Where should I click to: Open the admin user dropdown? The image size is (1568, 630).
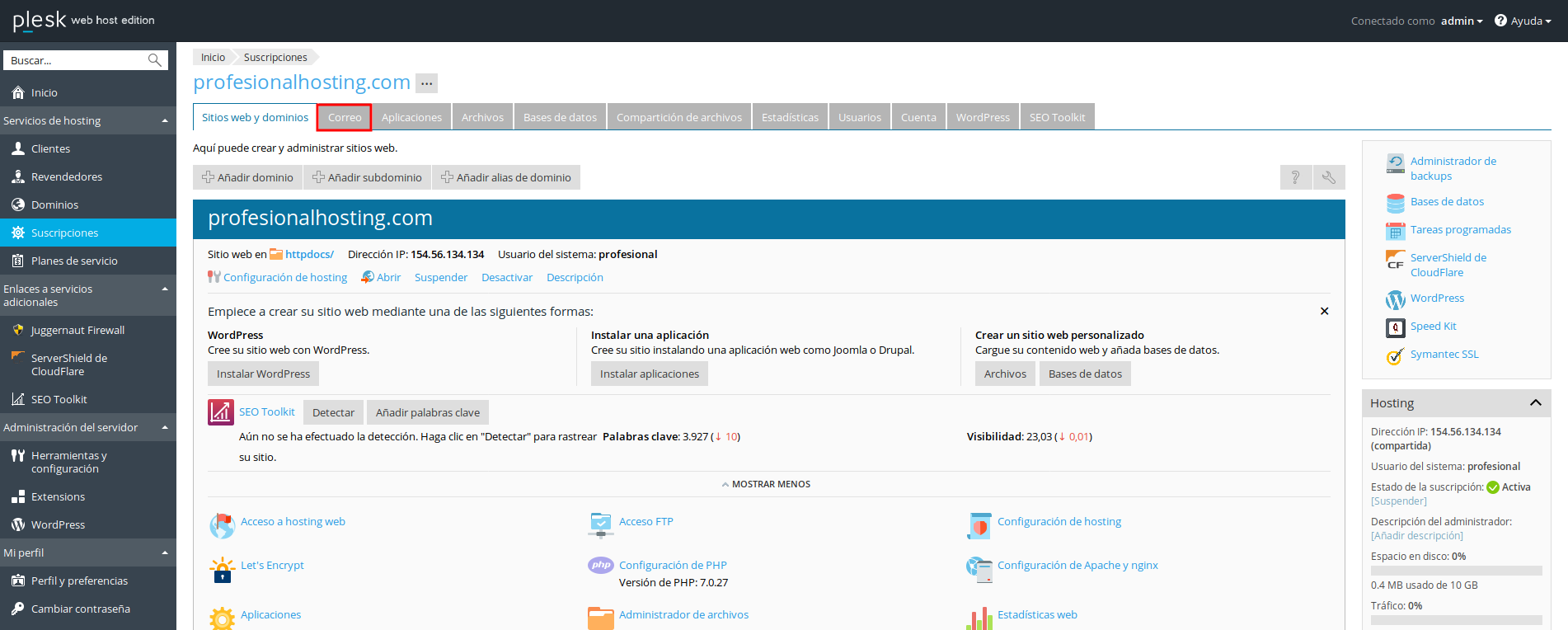coord(1461,21)
